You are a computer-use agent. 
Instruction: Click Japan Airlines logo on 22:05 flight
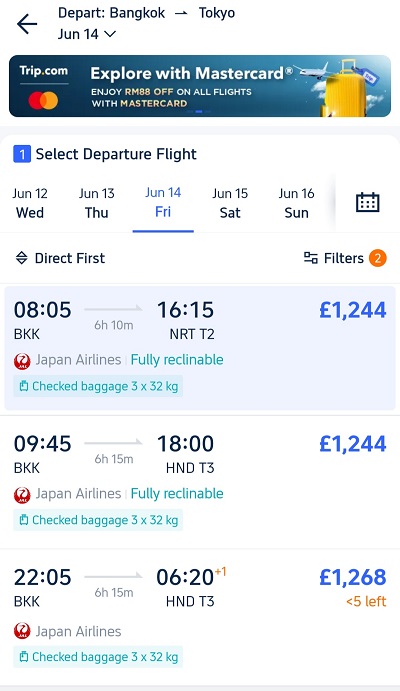(22, 631)
